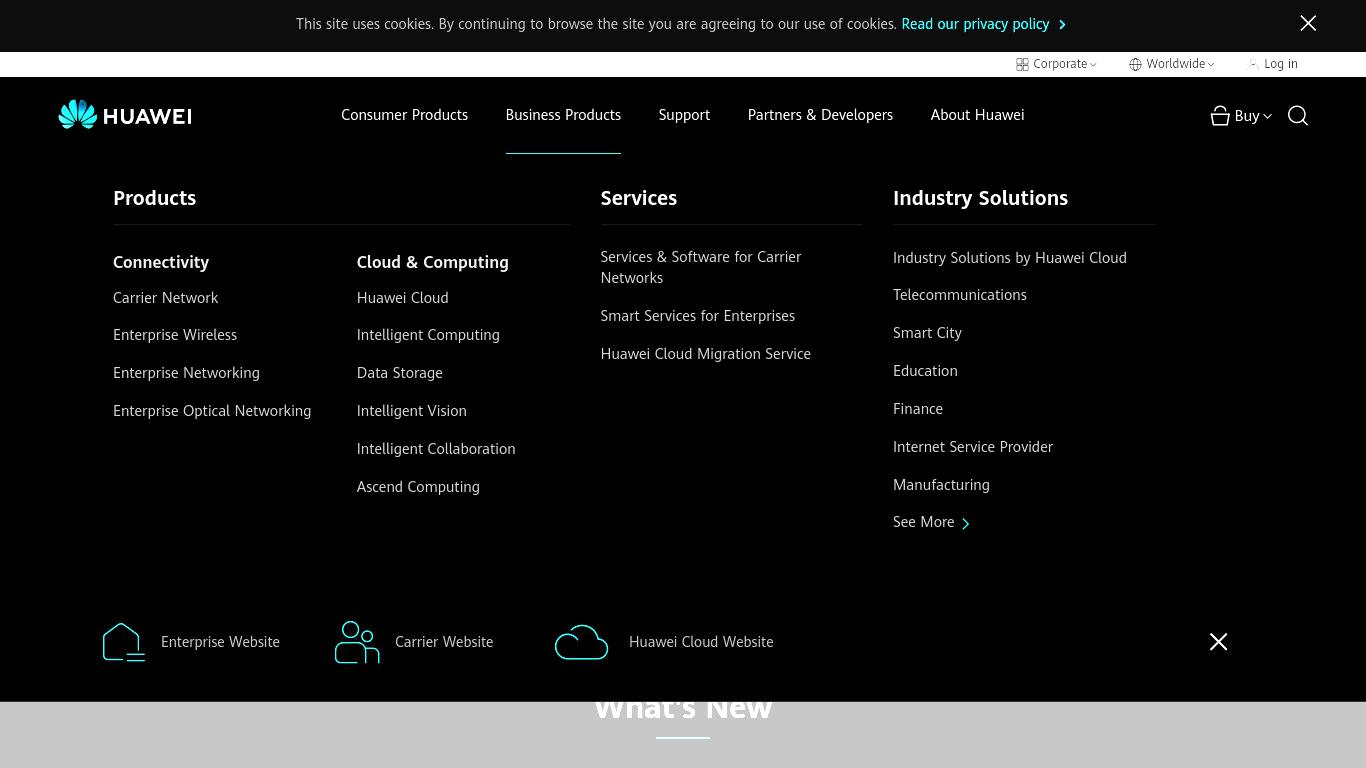Click the Corporate grid icon

point(1022,64)
